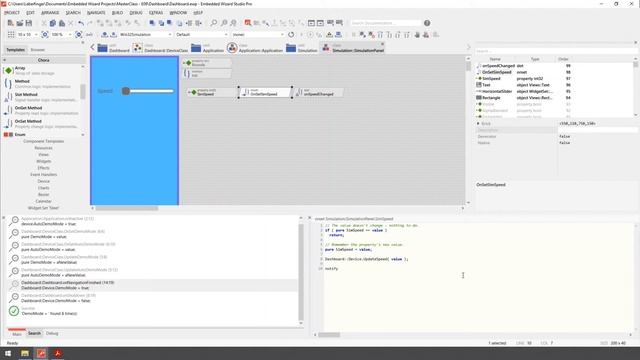Open the Dashboard unit tab
The height and width of the screenshot is (360, 640).
click(x=114, y=48)
